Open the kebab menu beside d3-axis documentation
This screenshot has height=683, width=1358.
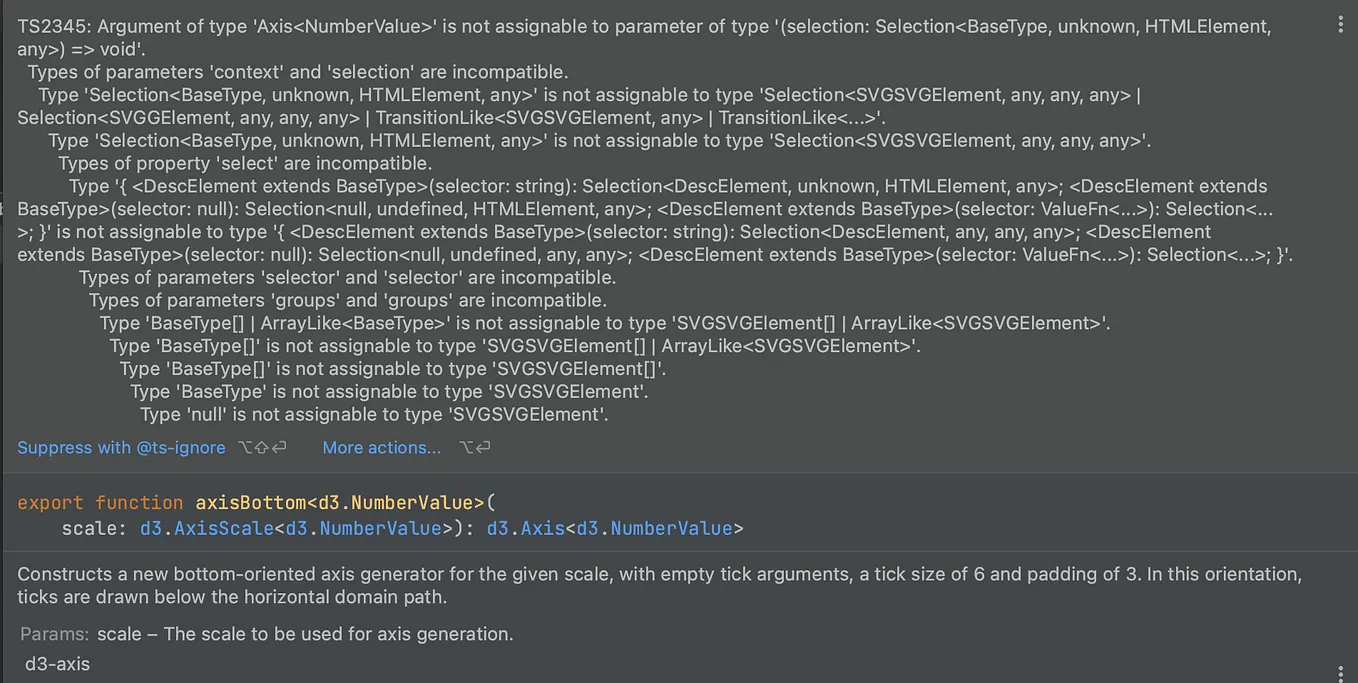(1341, 674)
